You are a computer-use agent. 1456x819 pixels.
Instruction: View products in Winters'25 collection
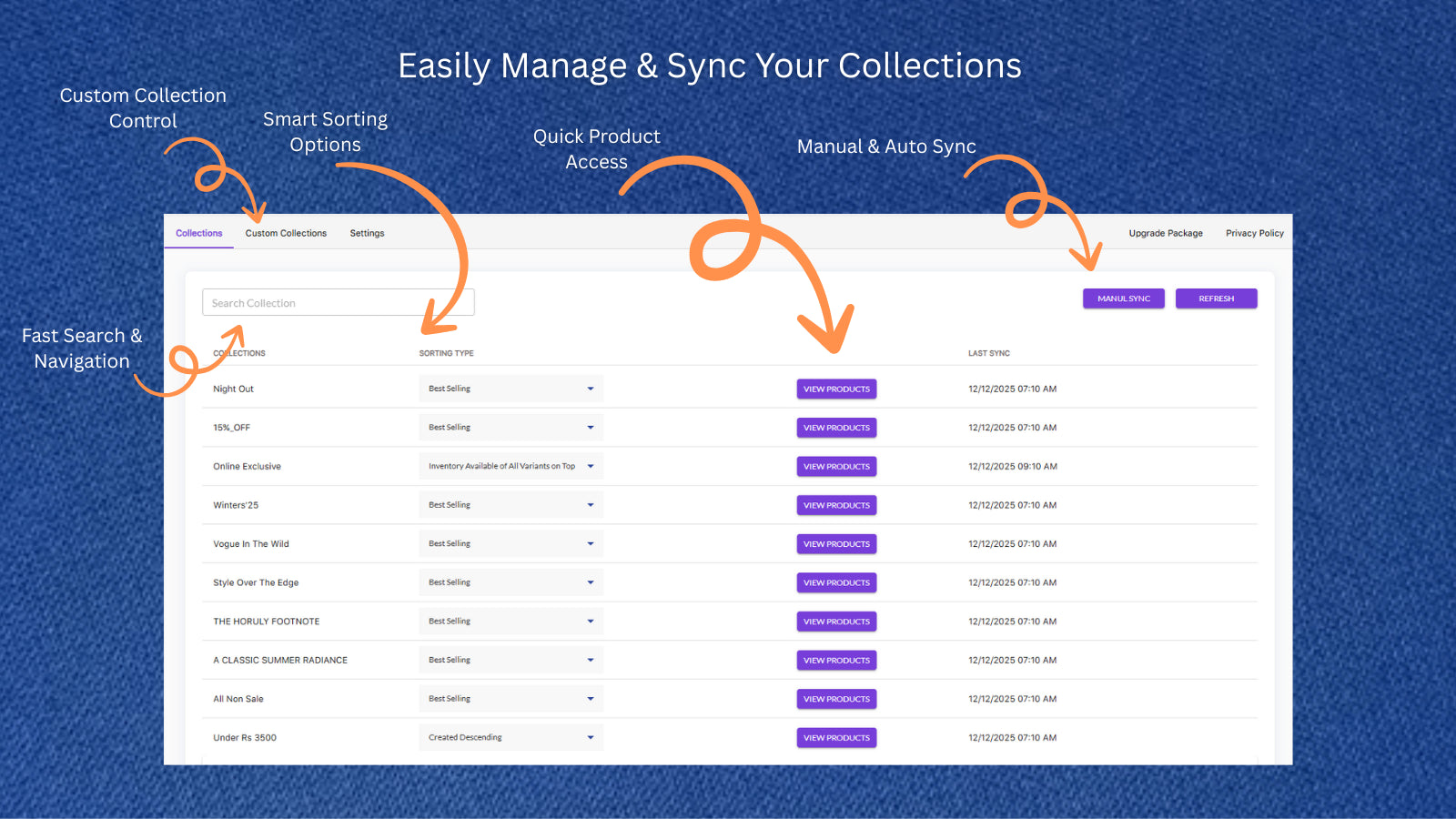pyautogui.click(x=836, y=505)
